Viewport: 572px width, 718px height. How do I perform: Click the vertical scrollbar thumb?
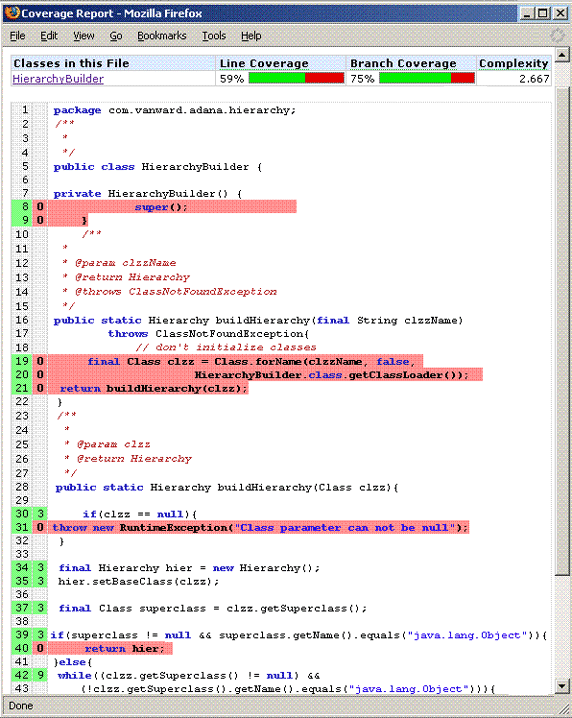pos(562,330)
